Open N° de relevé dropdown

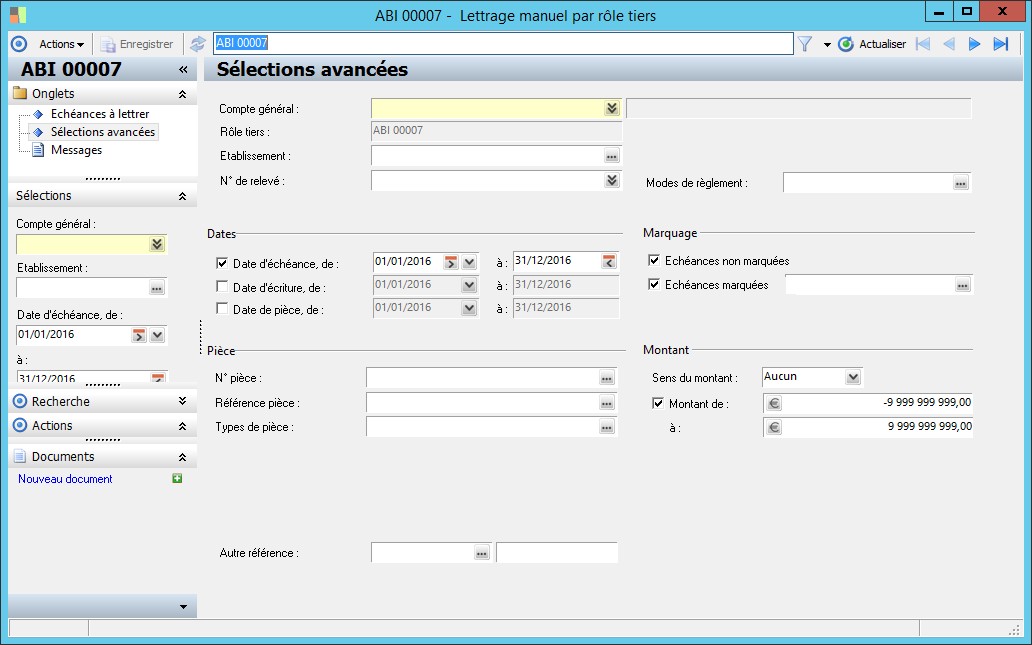pos(612,180)
